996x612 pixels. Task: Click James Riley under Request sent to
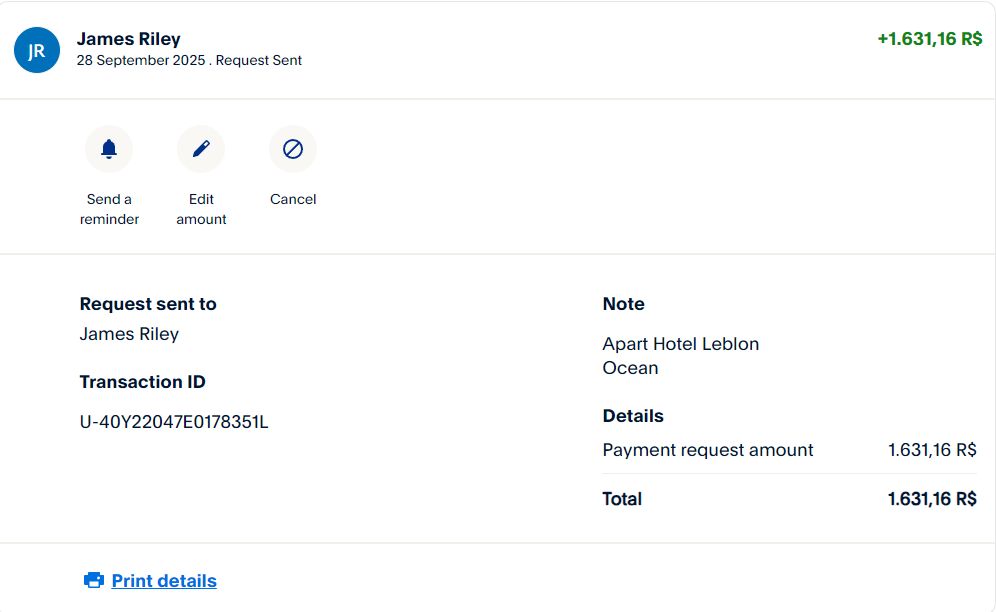click(x=129, y=334)
